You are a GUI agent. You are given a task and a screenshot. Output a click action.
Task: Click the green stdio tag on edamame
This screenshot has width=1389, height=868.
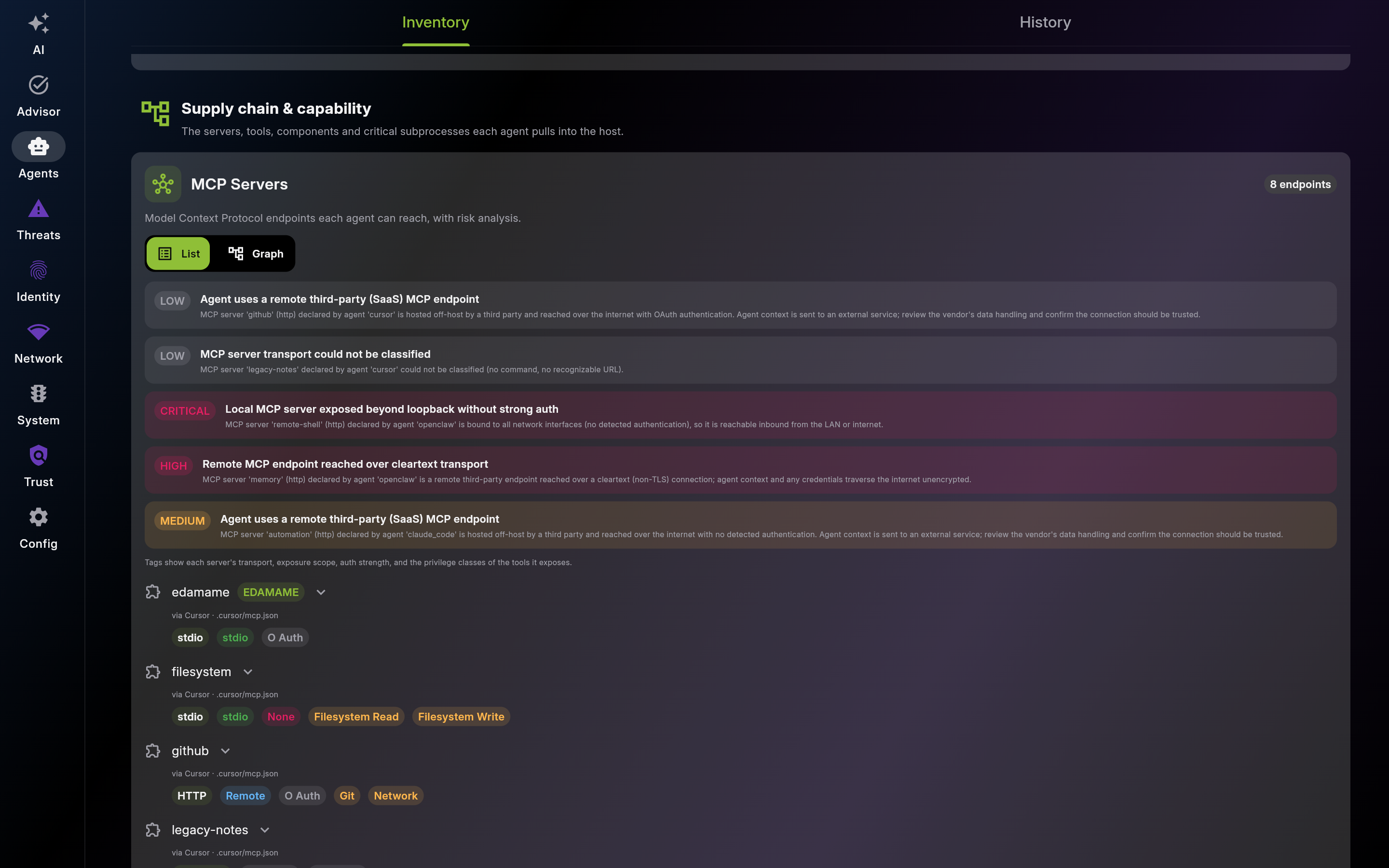(x=235, y=638)
